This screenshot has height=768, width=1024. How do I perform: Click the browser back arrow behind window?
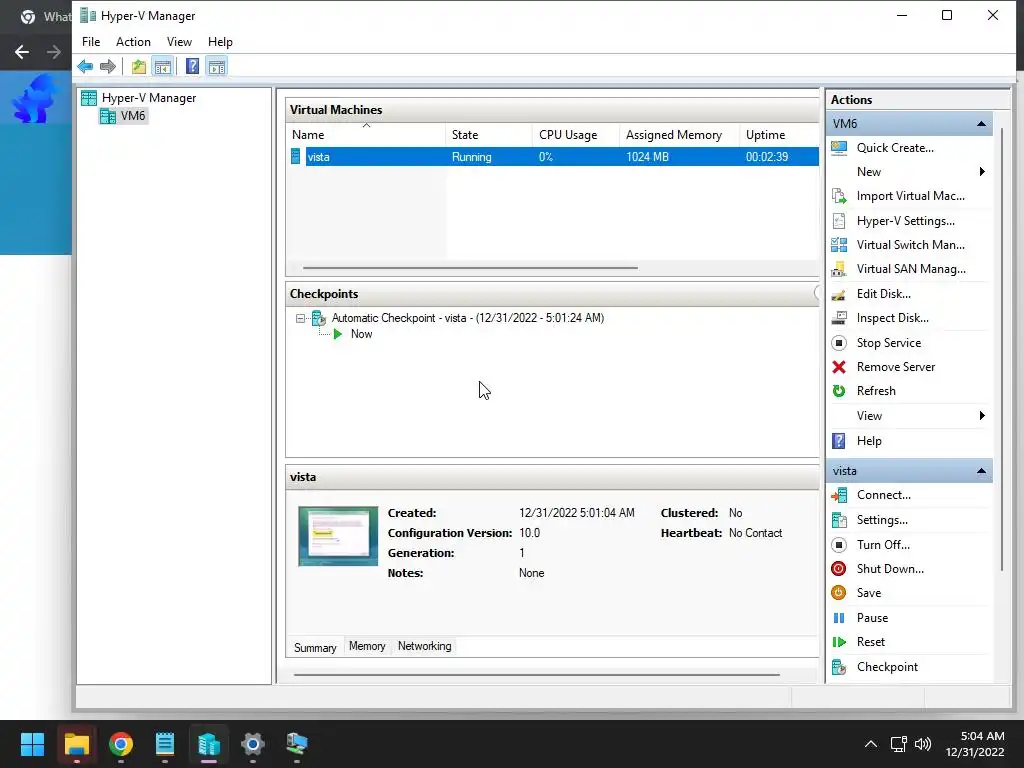pyautogui.click(x=22, y=52)
